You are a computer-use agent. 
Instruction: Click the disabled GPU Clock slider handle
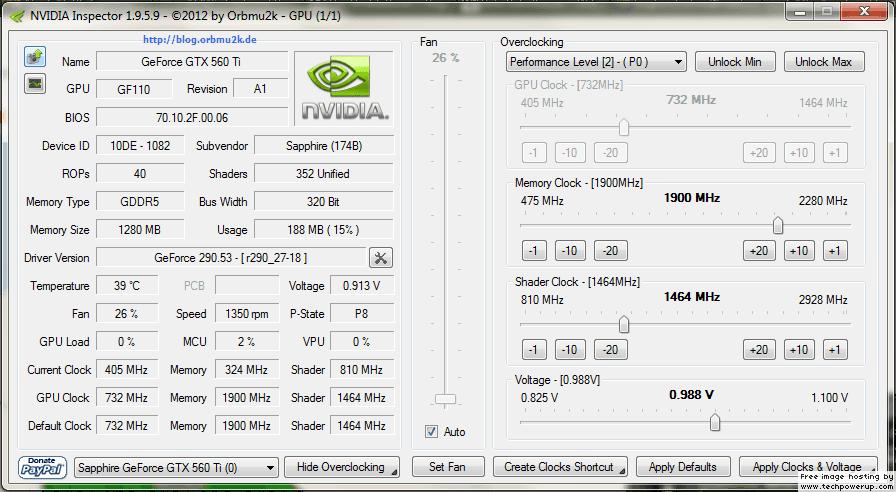click(x=624, y=127)
